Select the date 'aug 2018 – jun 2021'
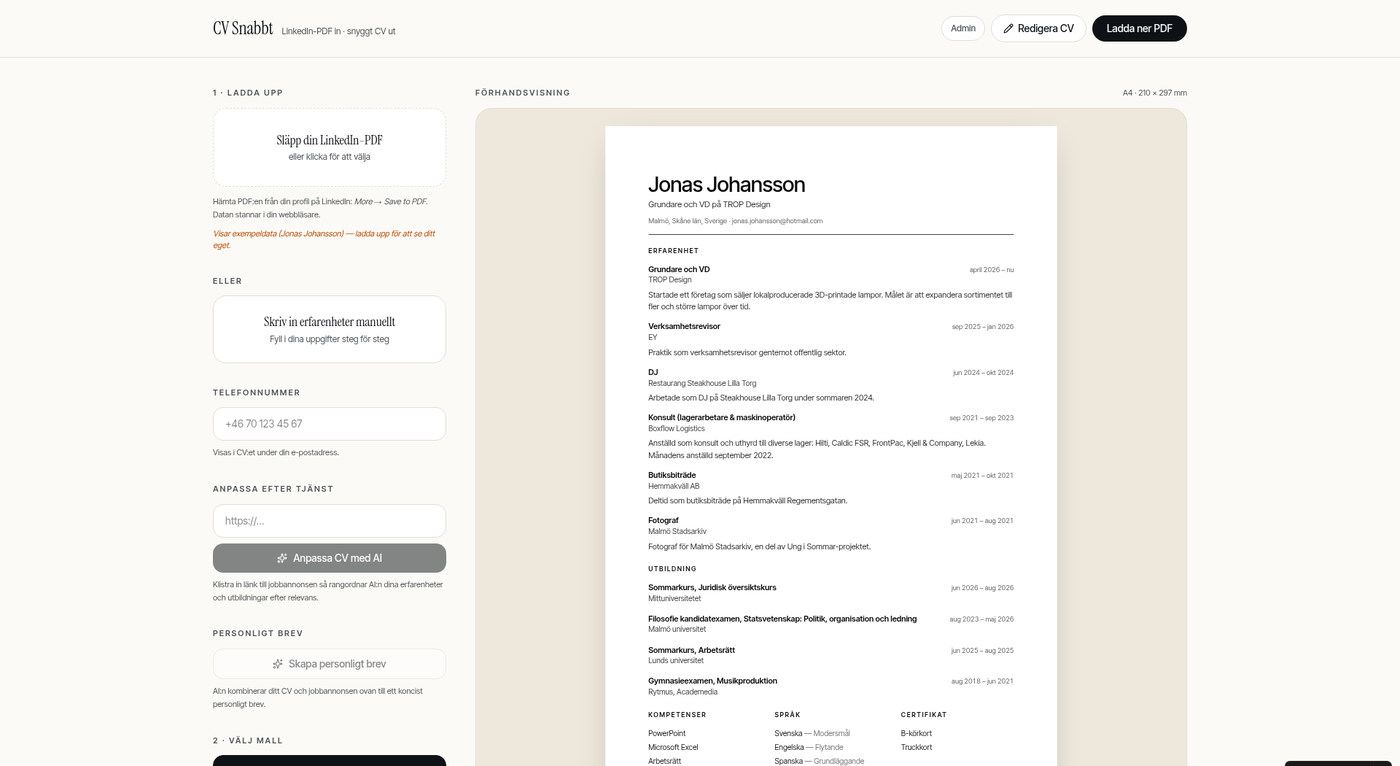Image resolution: width=1400 pixels, height=766 pixels. [982, 682]
